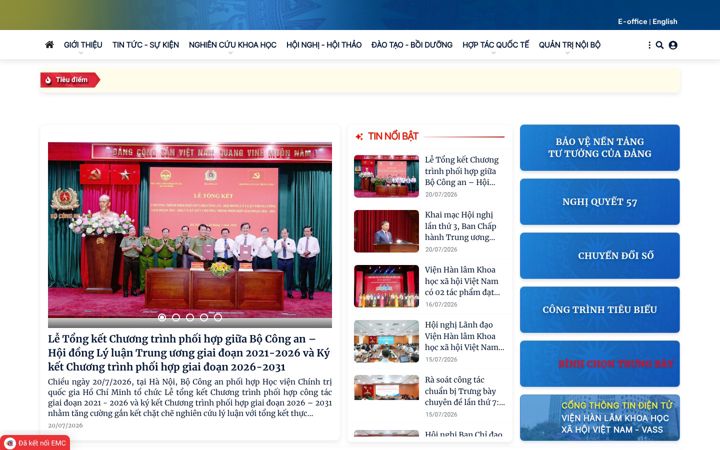
Task: Select the third slider dot
Action: 190,317
